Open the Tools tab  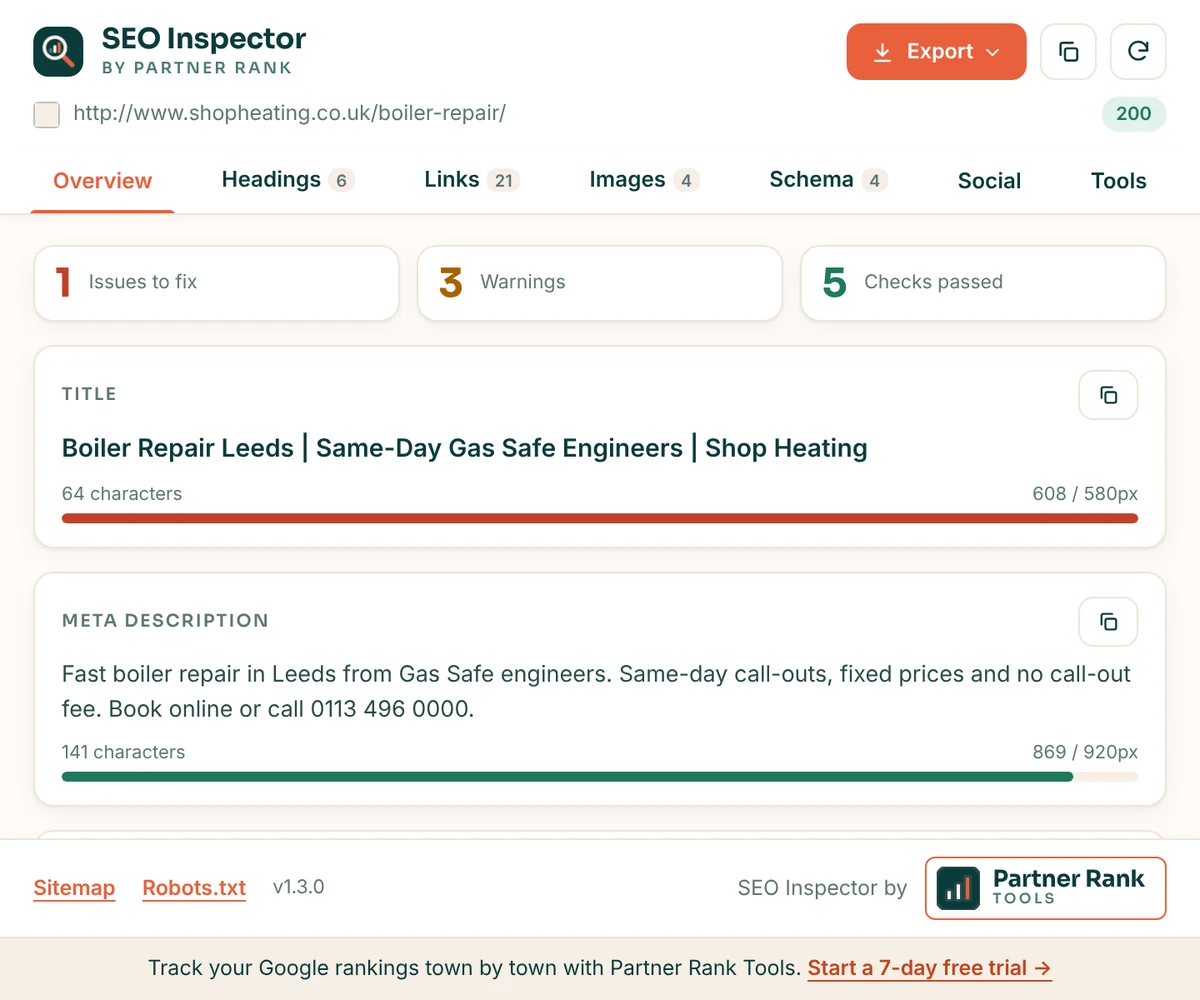(1118, 181)
